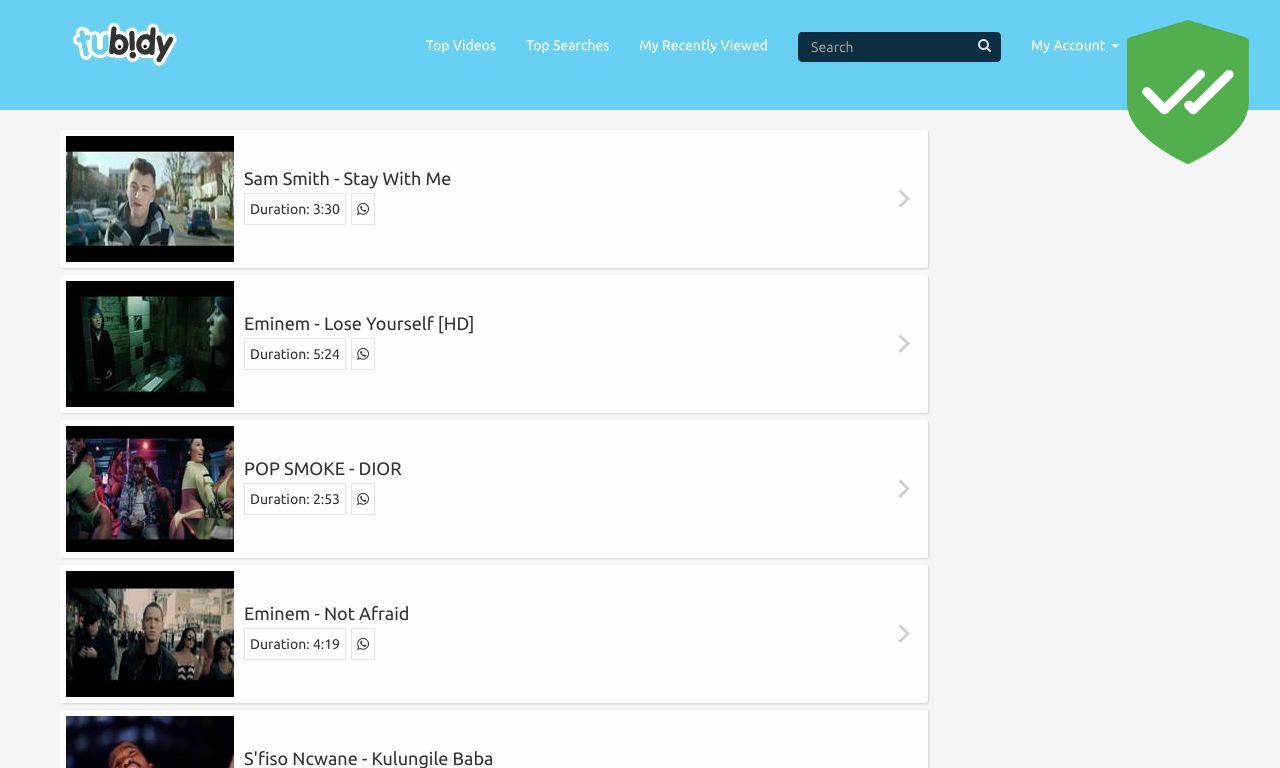Click the green shield checkmark badge
The width and height of the screenshot is (1280, 768).
(x=1188, y=91)
